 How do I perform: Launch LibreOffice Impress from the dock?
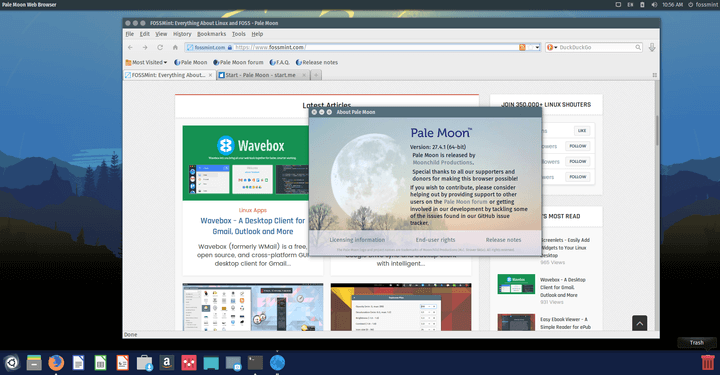pyautogui.click(x=122, y=363)
